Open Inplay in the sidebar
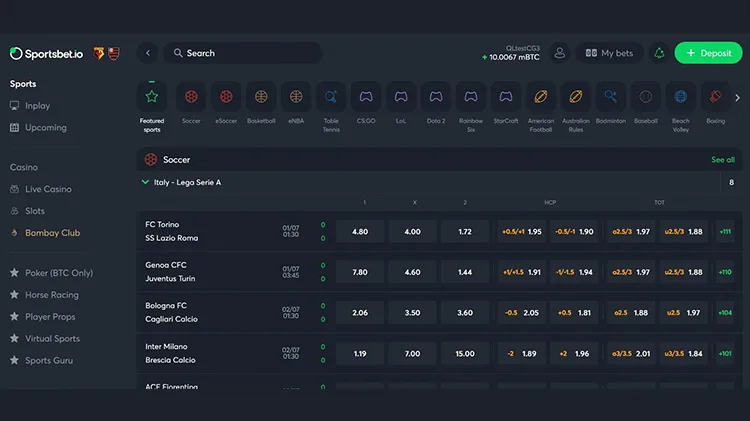Image resolution: width=750 pixels, height=421 pixels. [37, 106]
